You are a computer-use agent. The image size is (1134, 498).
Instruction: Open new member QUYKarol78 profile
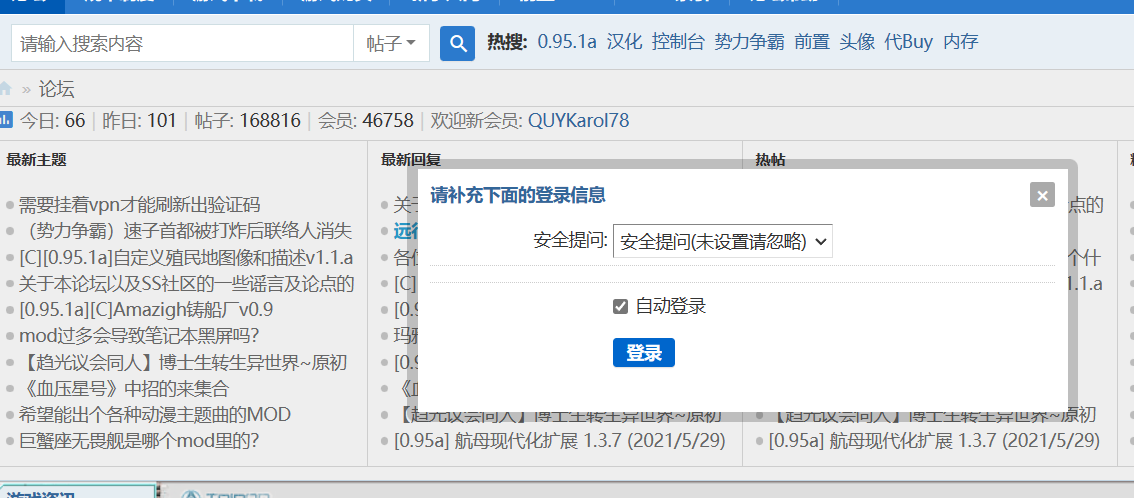pyautogui.click(x=579, y=120)
